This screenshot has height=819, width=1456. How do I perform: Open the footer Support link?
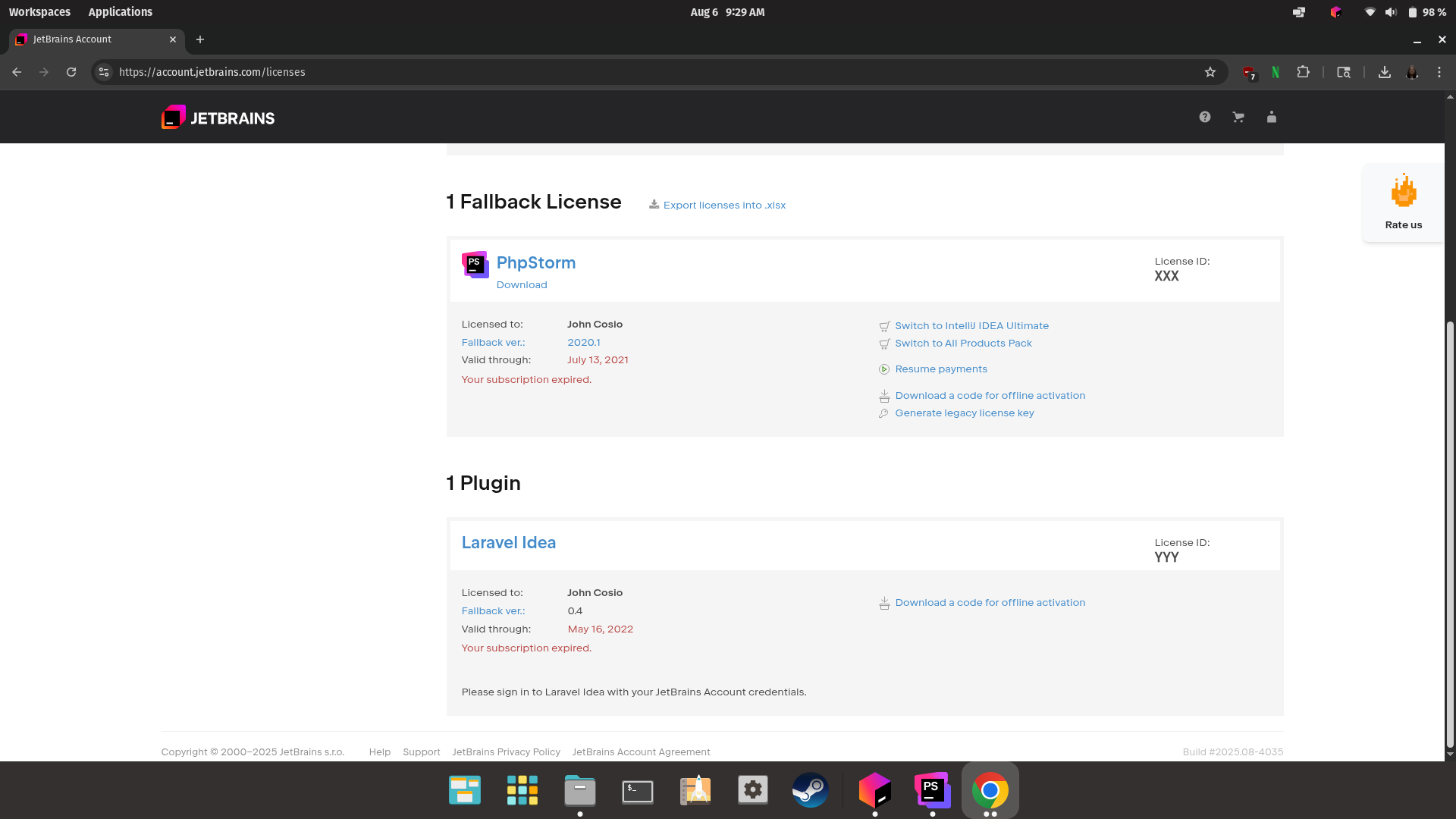tap(422, 752)
